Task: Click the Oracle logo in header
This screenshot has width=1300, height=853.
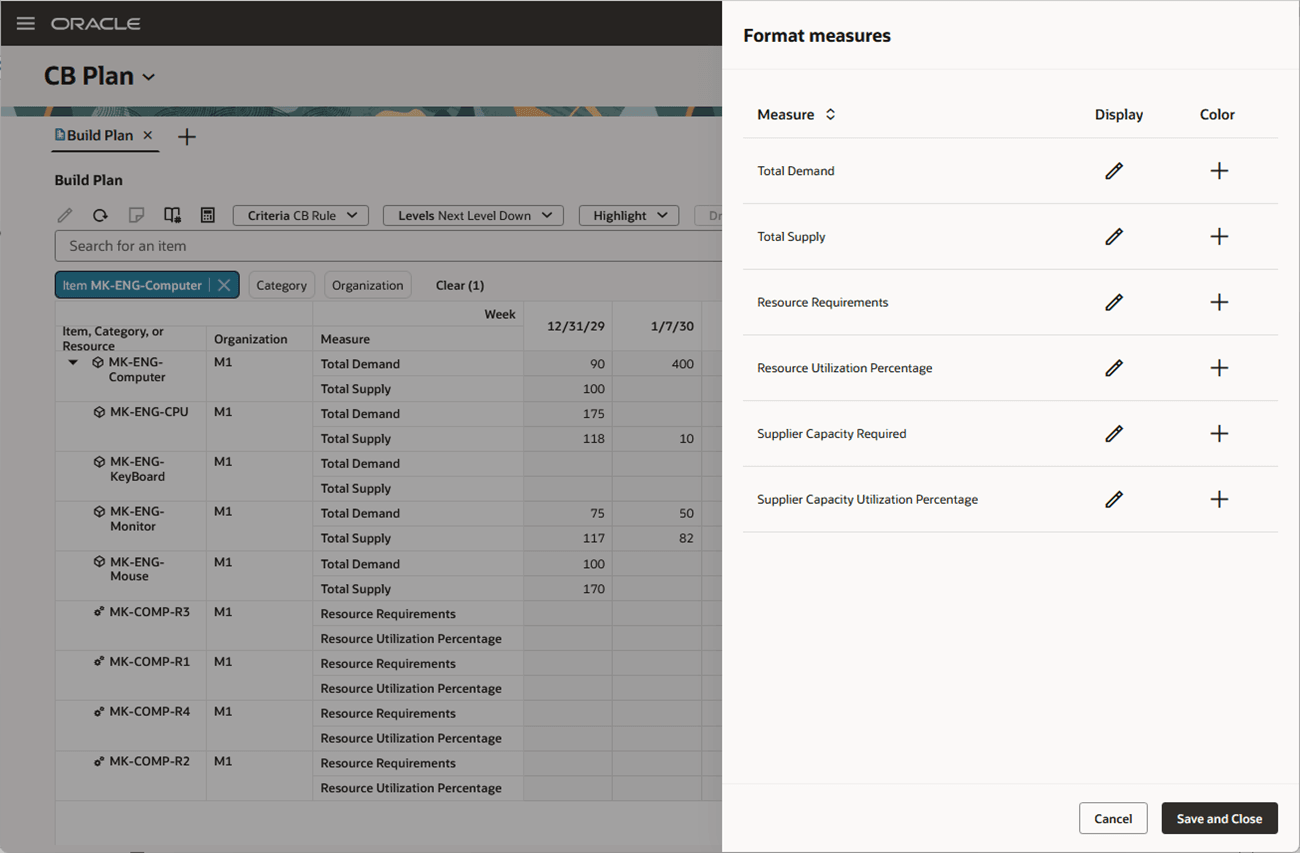Action: [x=96, y=23]
